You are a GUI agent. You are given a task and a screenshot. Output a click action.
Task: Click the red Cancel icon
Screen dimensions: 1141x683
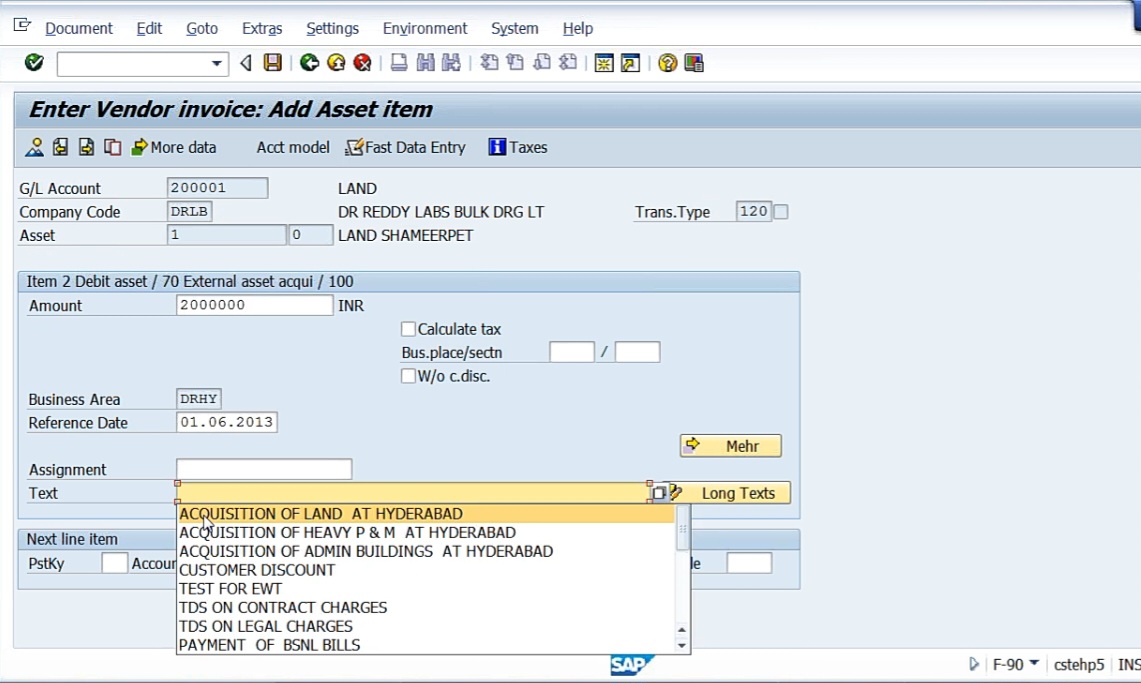[362, 63]
